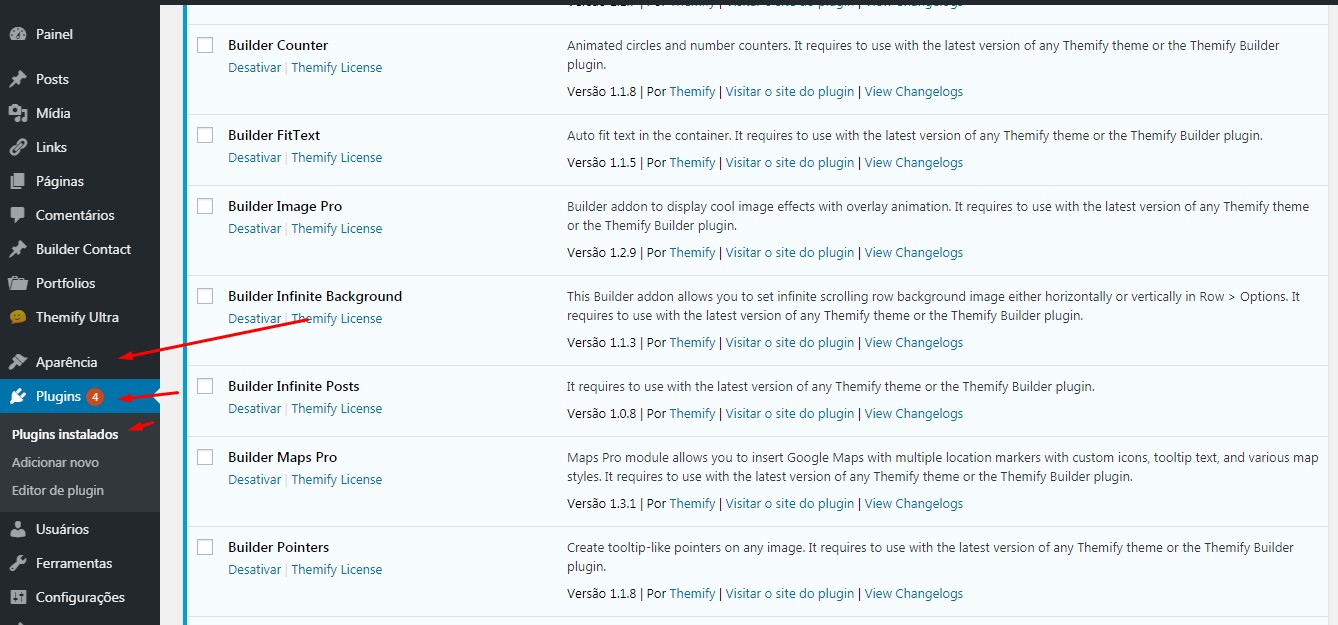Click the Usuários user icon
This screenshot has height=625, width=1338.
(17, 529)
